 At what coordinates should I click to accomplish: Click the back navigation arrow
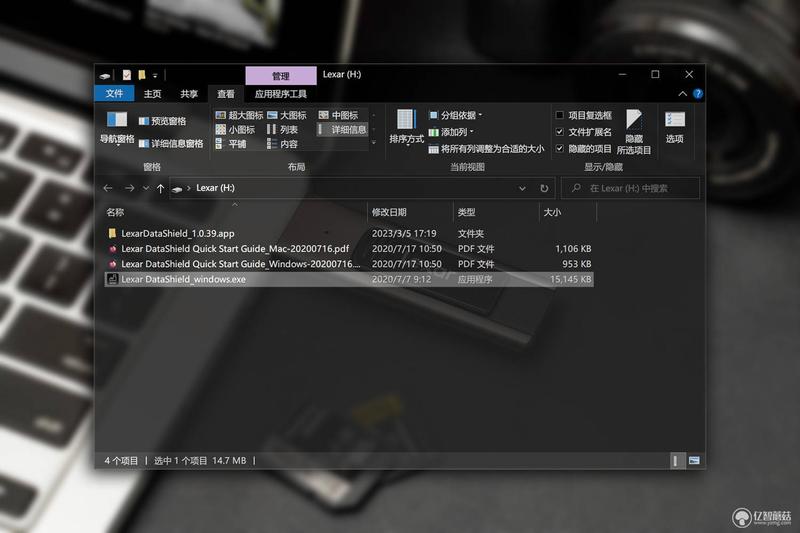click(108, 188)
